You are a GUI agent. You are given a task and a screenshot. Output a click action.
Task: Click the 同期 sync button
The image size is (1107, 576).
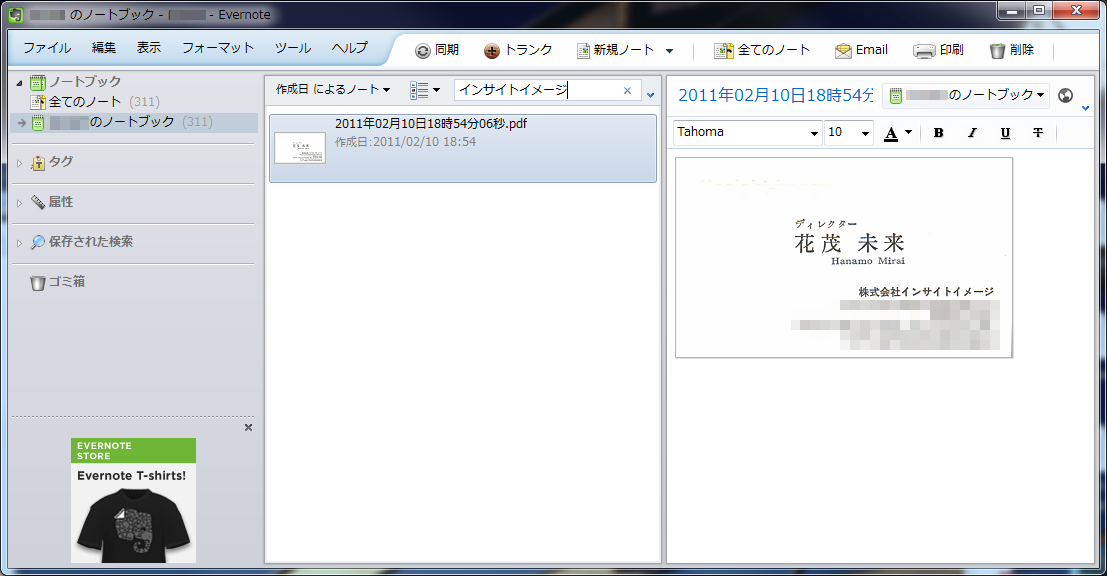coord(437,50)
